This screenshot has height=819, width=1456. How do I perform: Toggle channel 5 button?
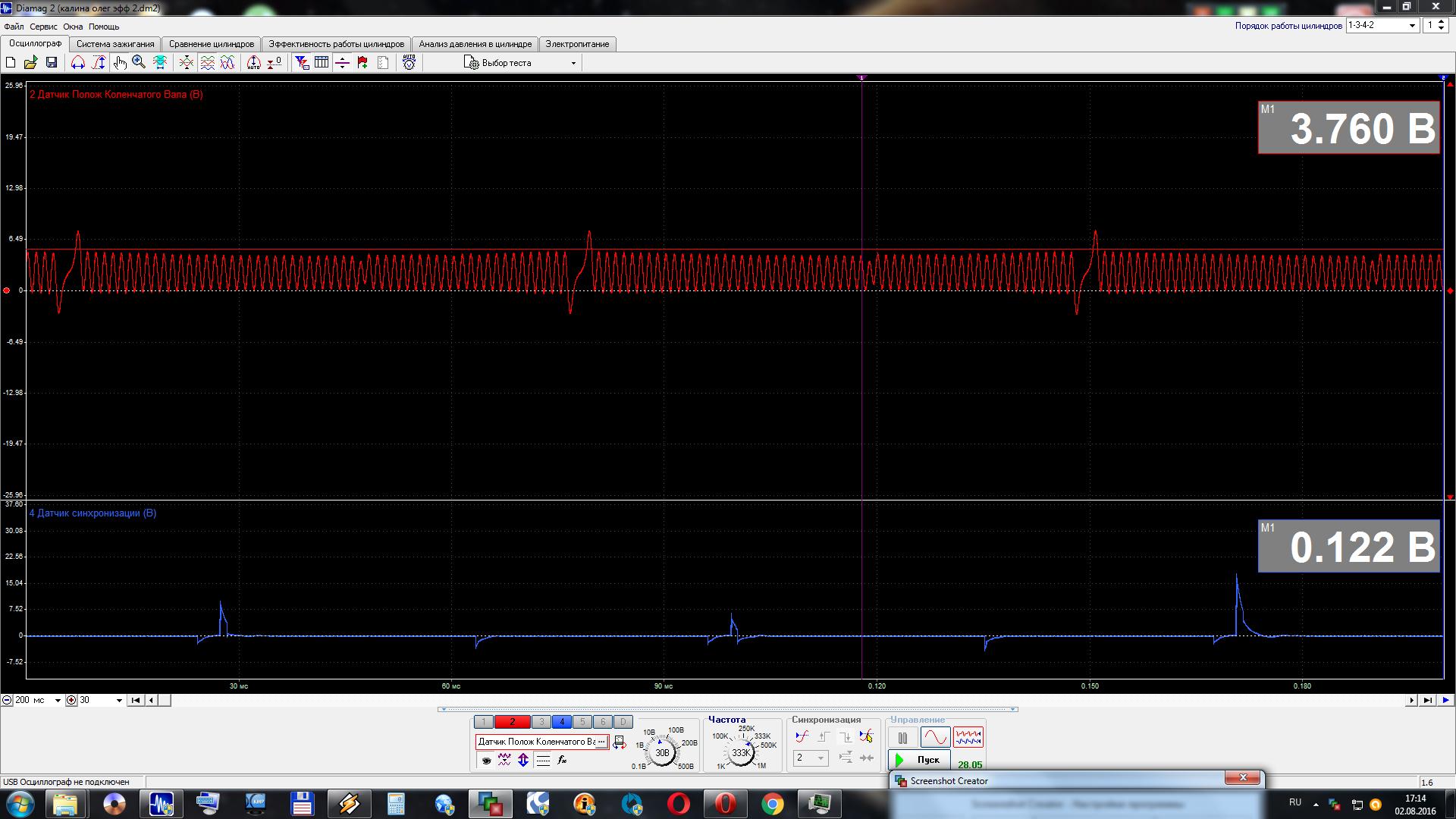point(582,722)
